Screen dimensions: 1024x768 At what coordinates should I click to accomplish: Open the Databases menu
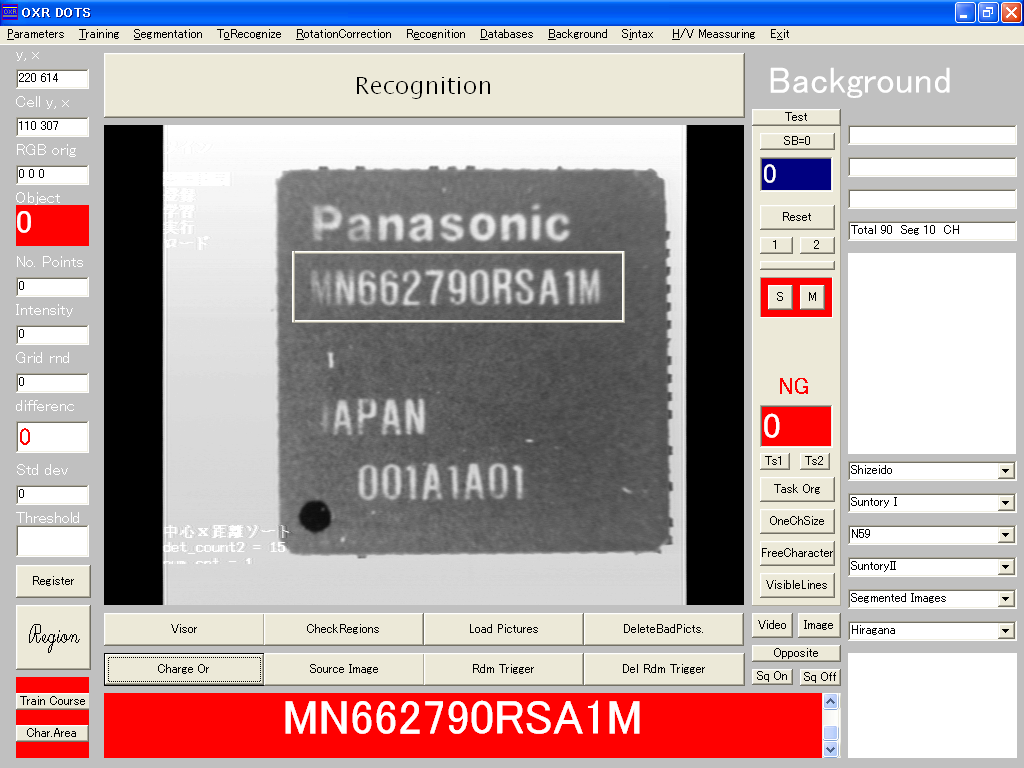pyautogui.click(x=506, y=34)
